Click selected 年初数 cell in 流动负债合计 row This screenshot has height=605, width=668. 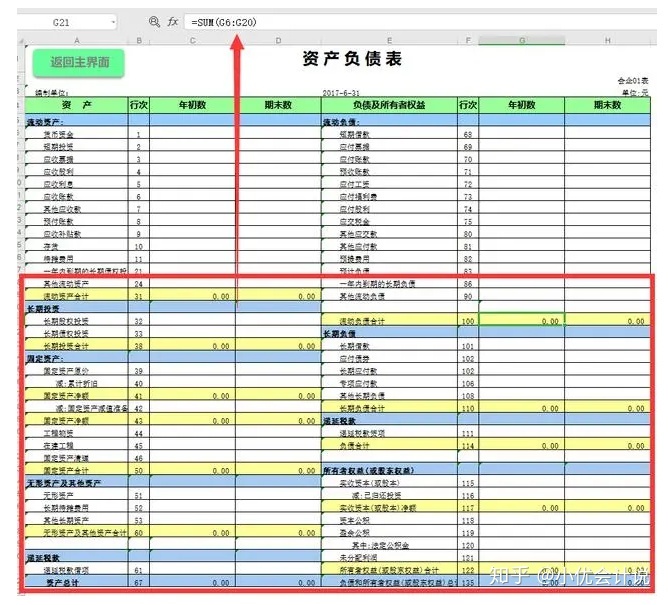(x=522, y=320)
